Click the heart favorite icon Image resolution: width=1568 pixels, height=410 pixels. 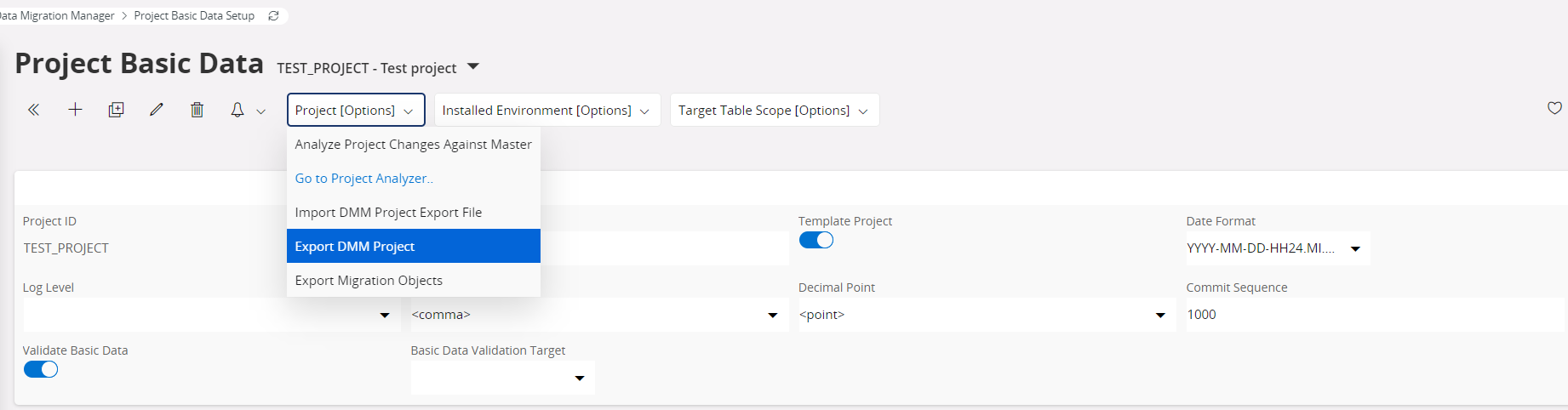(x=1554, y=108)
